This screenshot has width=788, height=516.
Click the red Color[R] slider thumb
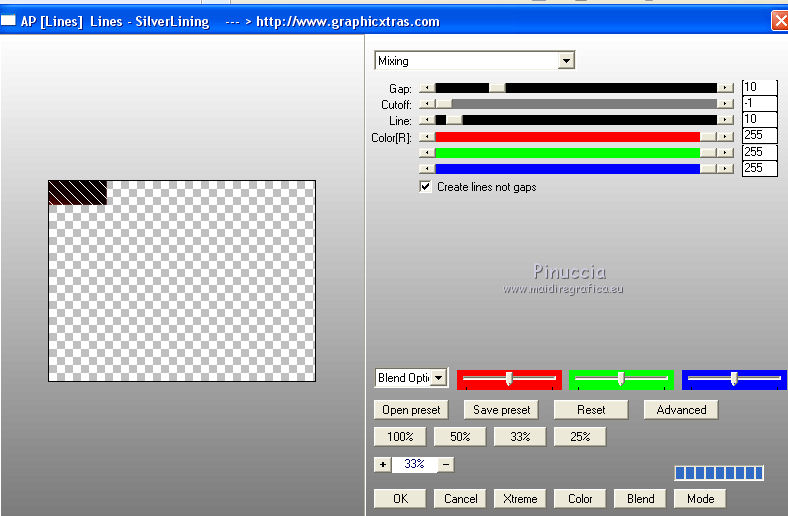point(709,137)
